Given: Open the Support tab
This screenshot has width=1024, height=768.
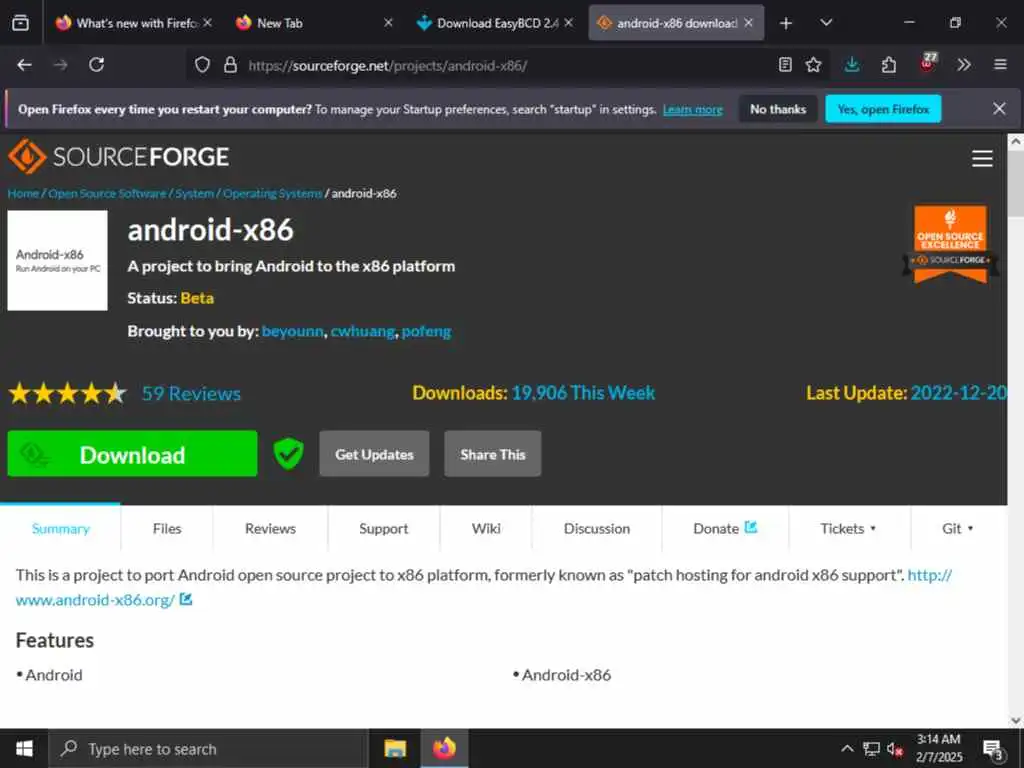Looking at the screenshot, I should [x=383, y=528].
